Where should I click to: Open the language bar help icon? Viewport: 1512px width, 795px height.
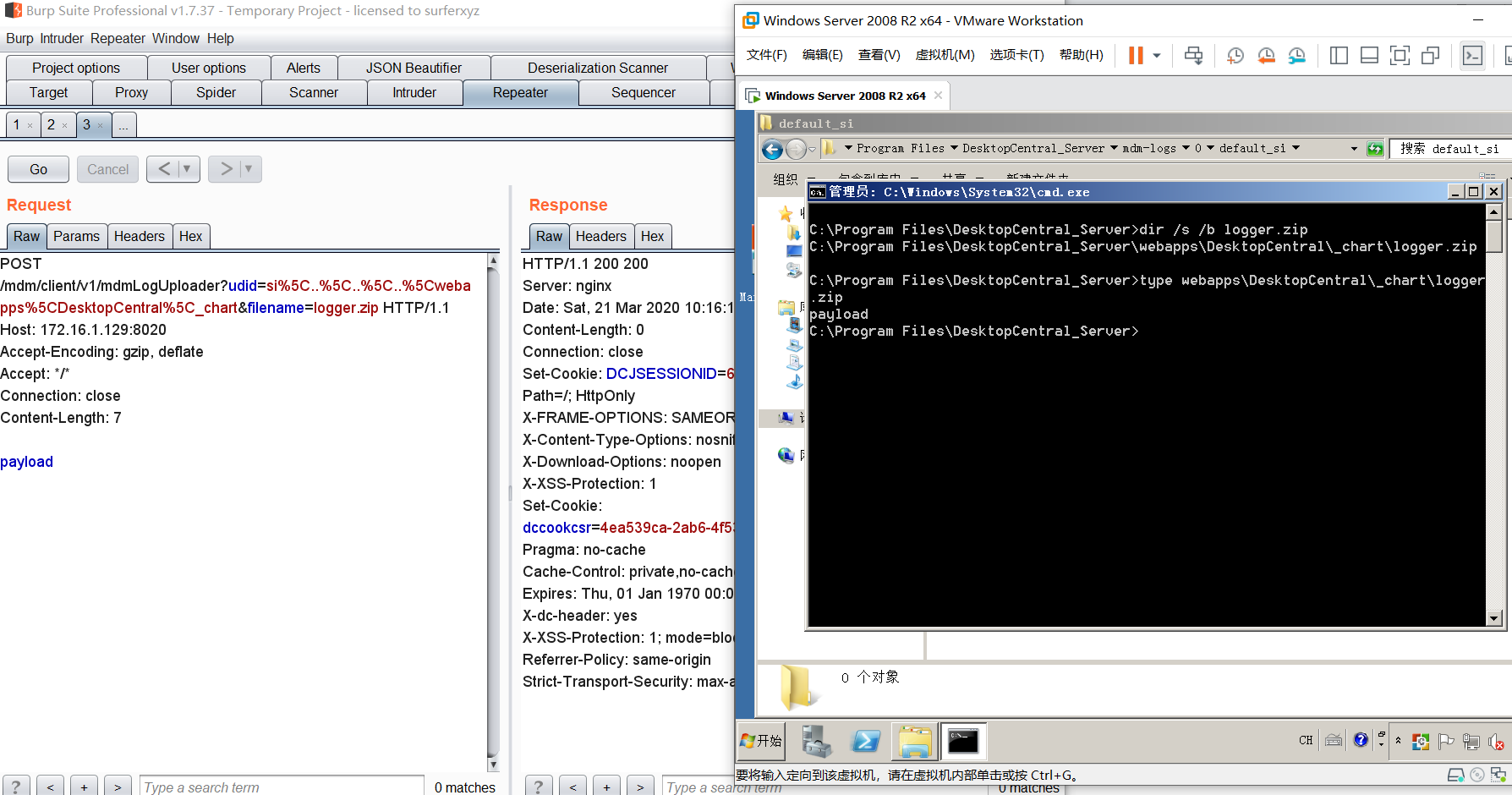point(1360,740)
